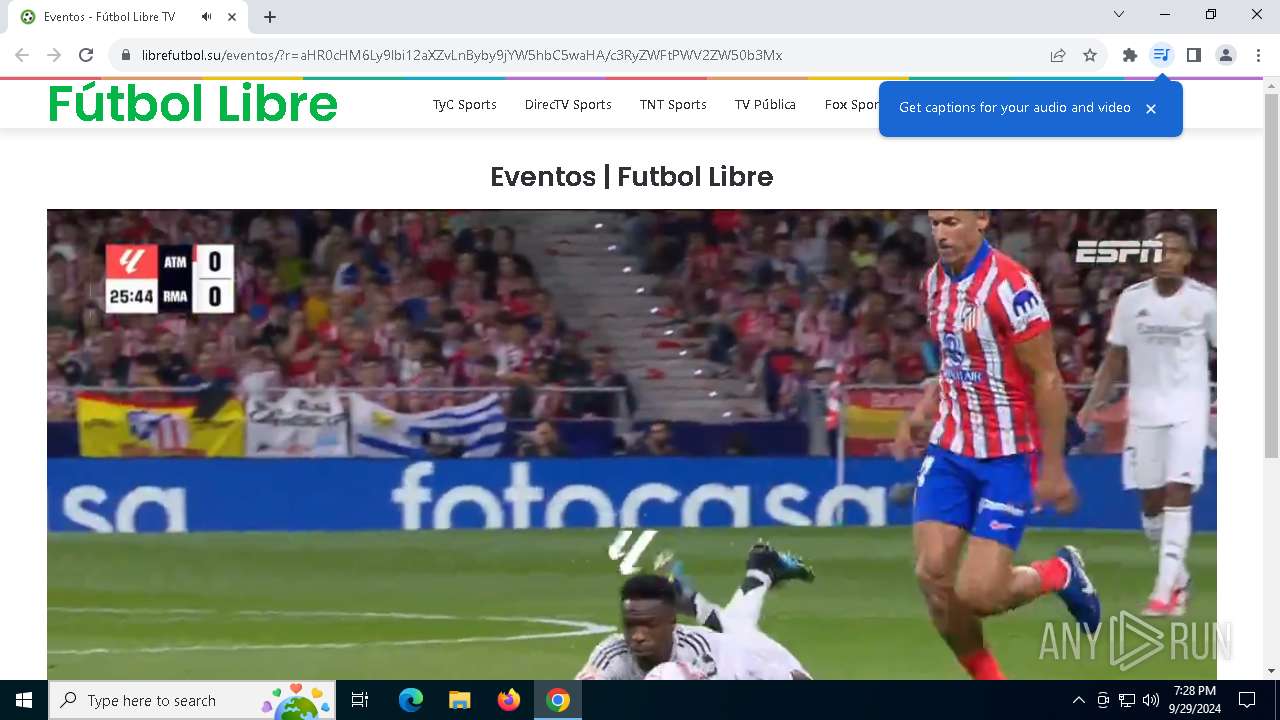
Task: Open TyC Sports channel
Action: (464, 104)
